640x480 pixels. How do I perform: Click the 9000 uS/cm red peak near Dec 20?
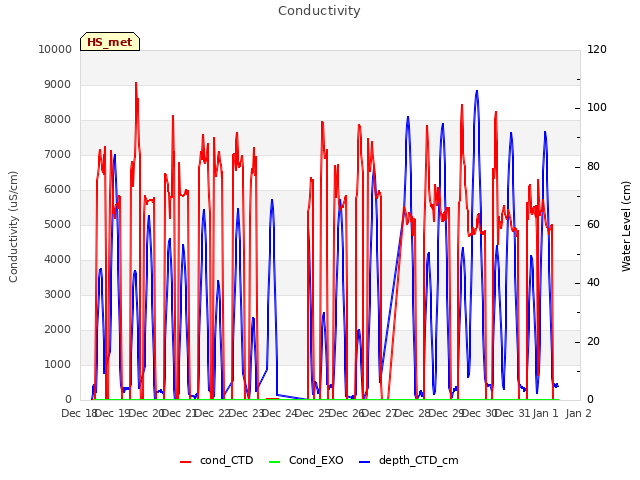(x=136, y=83)
